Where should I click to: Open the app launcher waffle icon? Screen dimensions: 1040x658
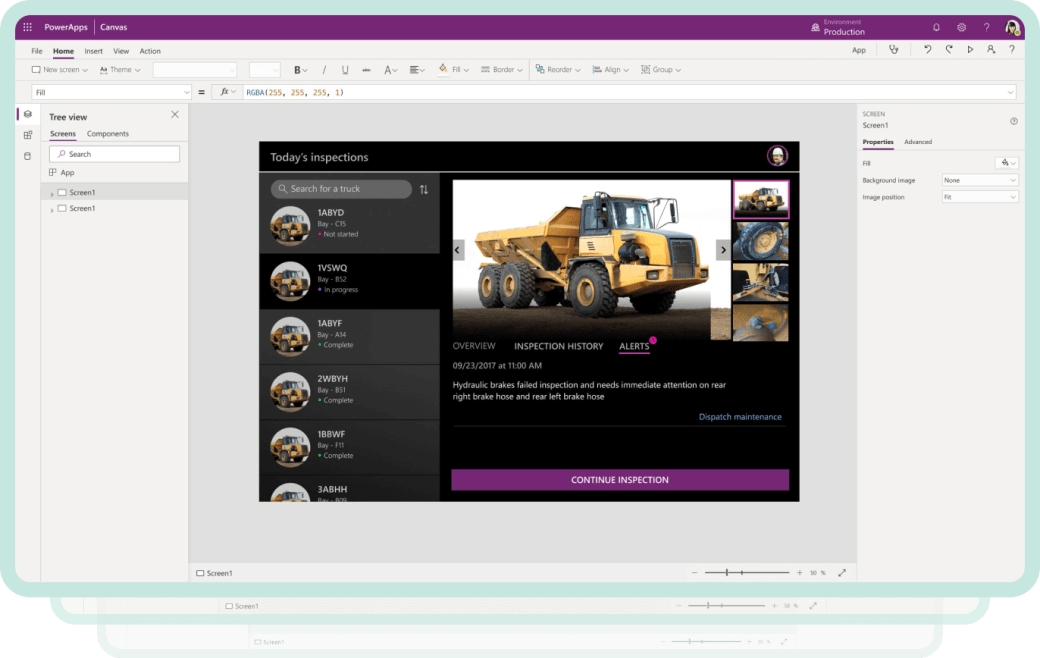click(x=27, y=27)
